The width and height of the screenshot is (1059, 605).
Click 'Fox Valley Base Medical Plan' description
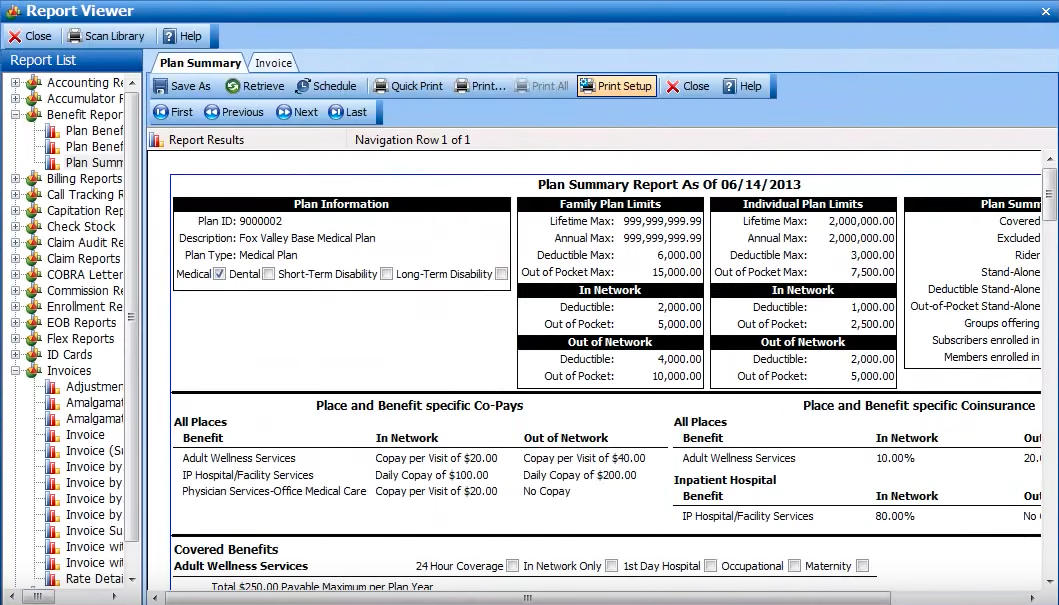[307, 238]
